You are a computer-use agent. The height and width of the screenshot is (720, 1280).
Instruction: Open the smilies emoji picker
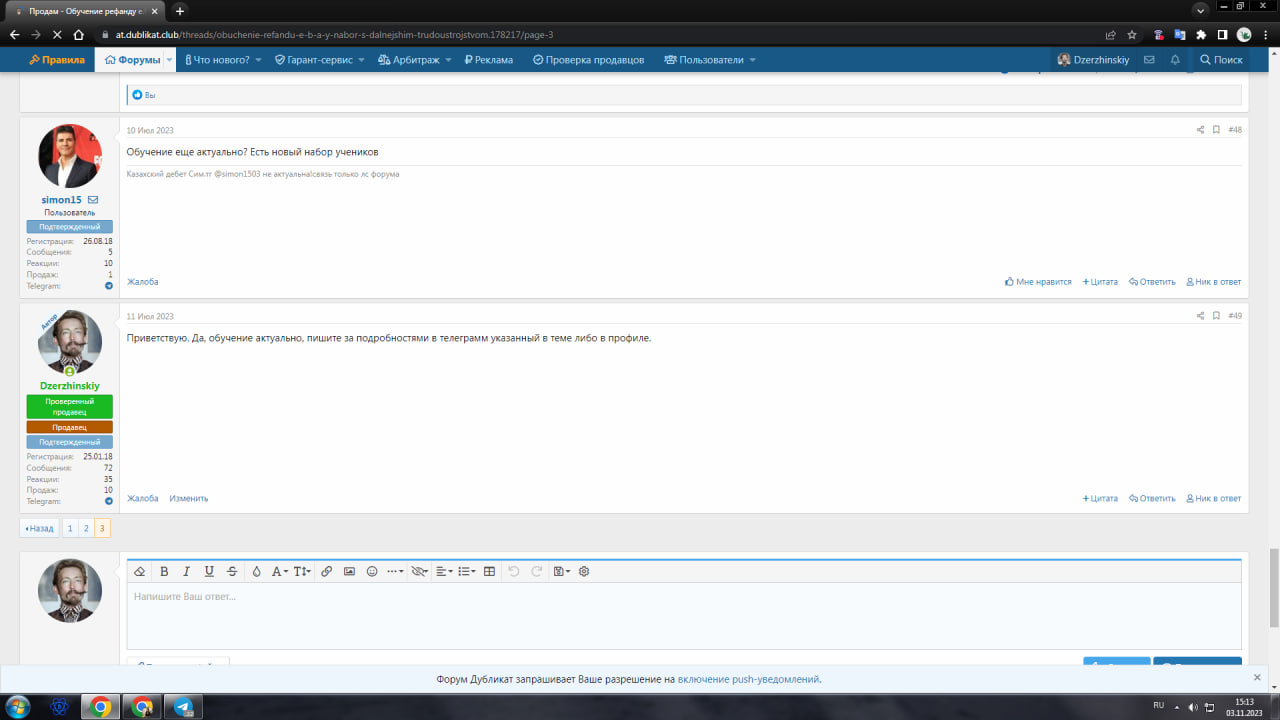(372, 571)
